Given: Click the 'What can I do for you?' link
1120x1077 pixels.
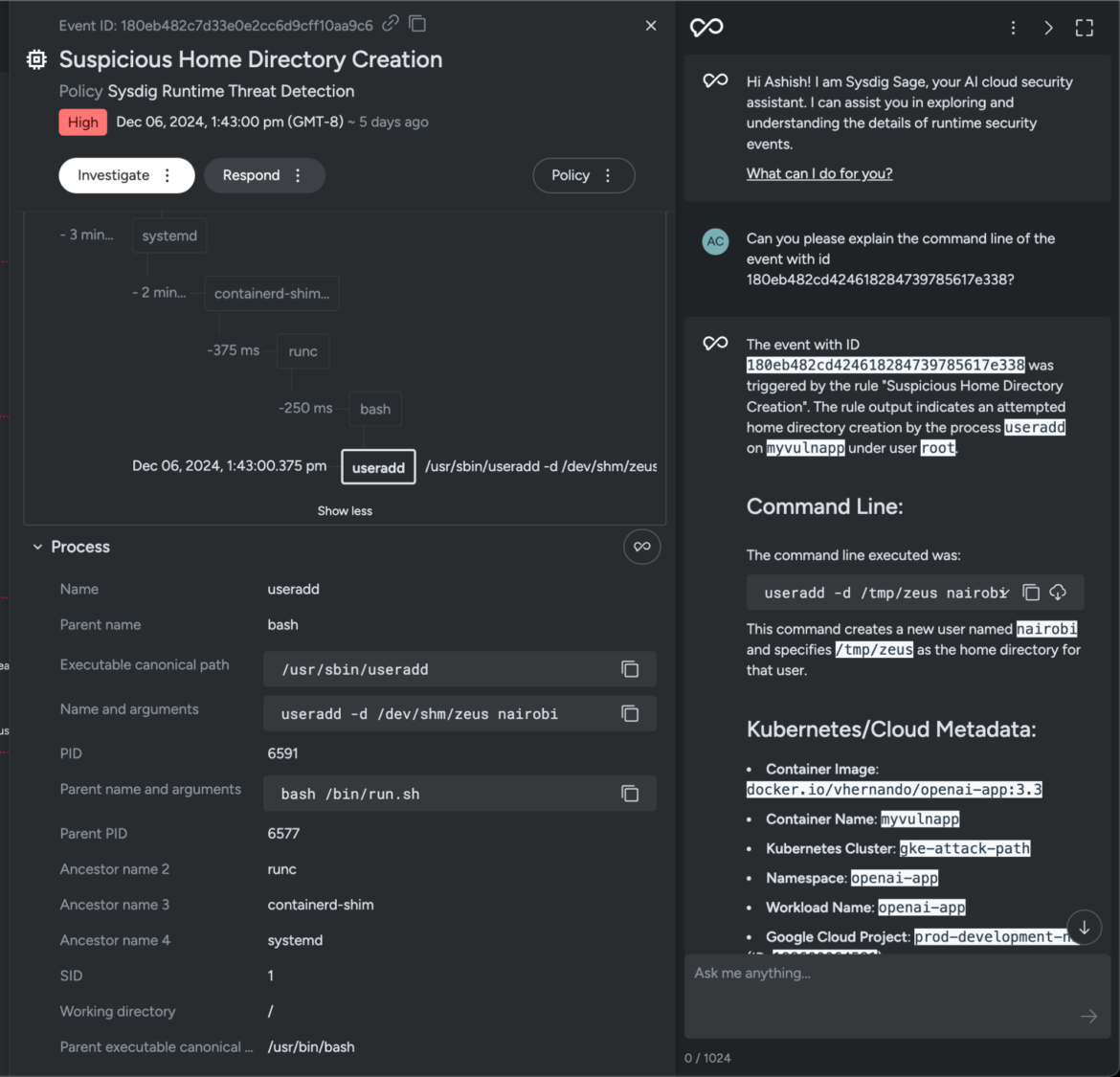Looking at the screenshot, I should tap(819, 173).
